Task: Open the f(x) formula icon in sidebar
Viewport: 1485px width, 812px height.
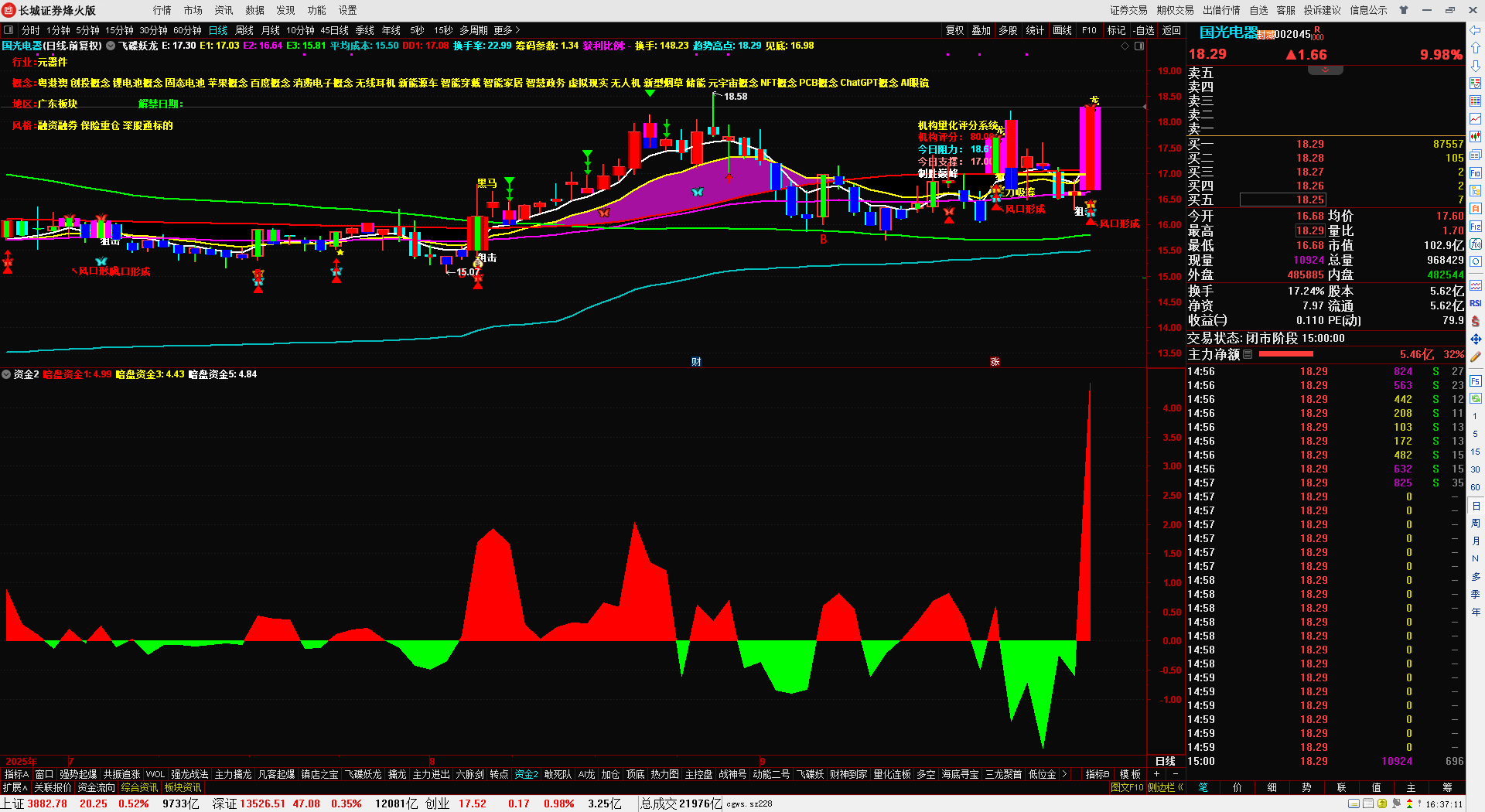Action: (x=1476, y=244)
